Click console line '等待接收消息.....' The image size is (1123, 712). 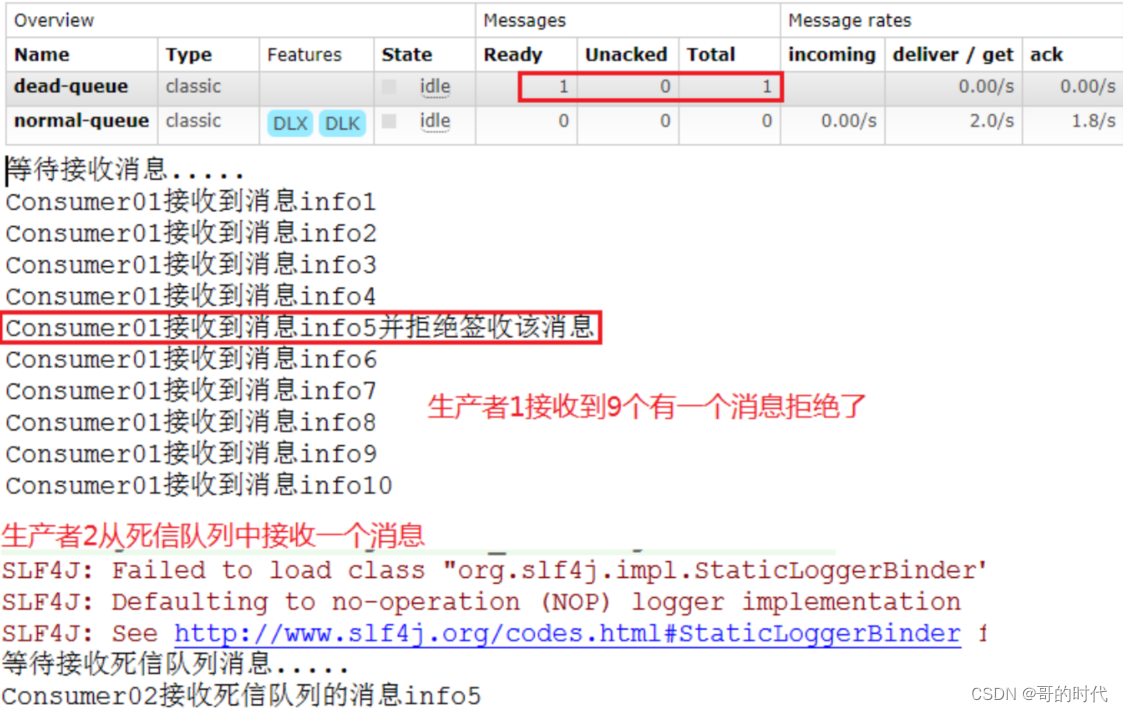[125, 170]
